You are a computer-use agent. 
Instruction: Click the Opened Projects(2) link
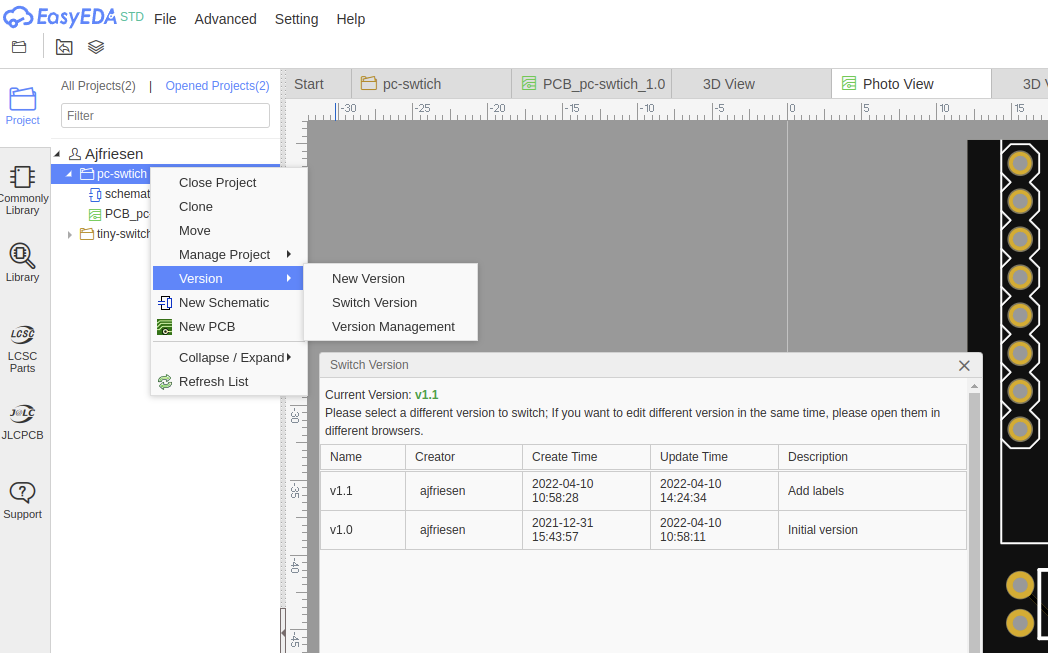click(217, 86)
